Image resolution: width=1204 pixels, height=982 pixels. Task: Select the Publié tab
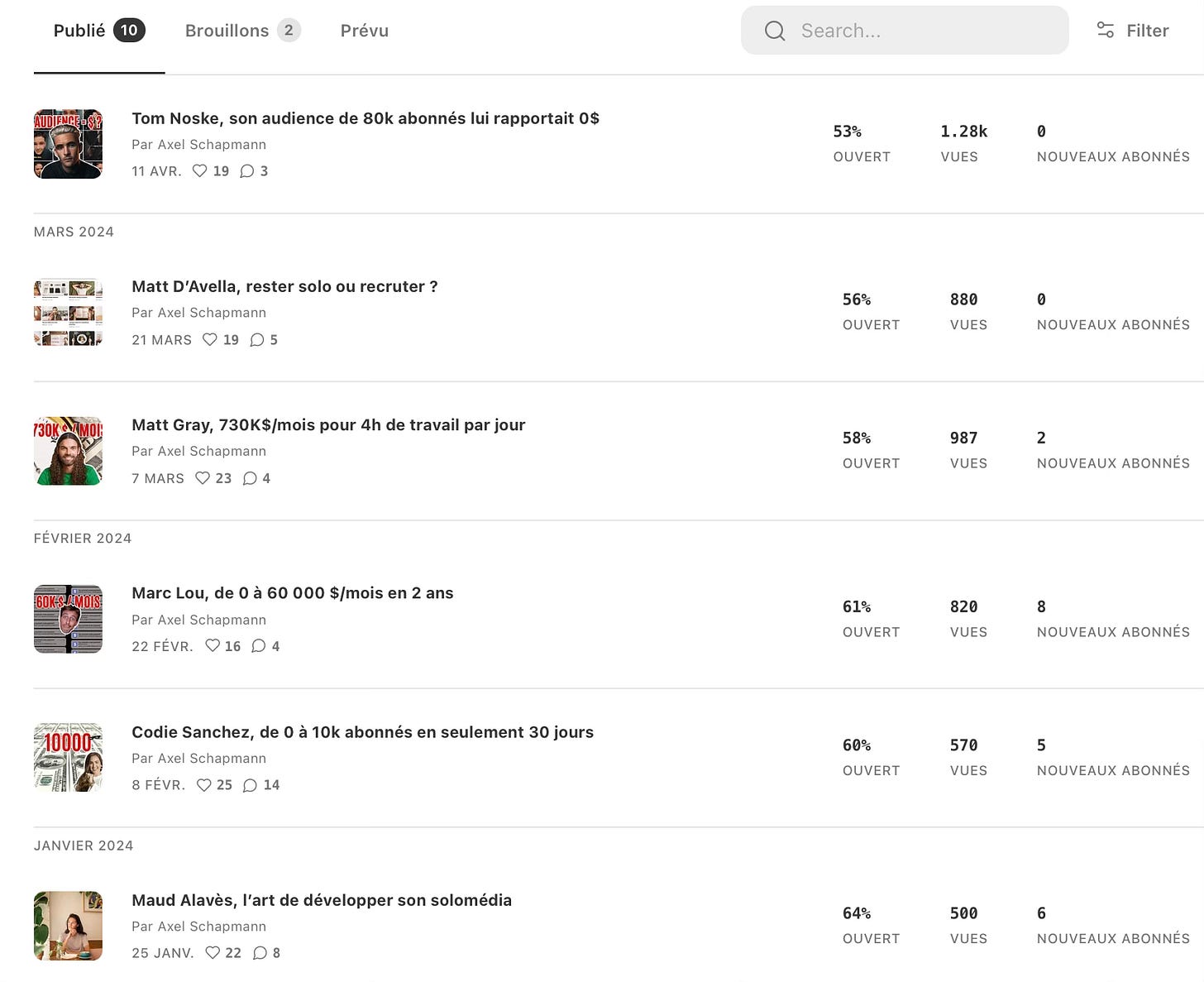[x=98, y=31]
